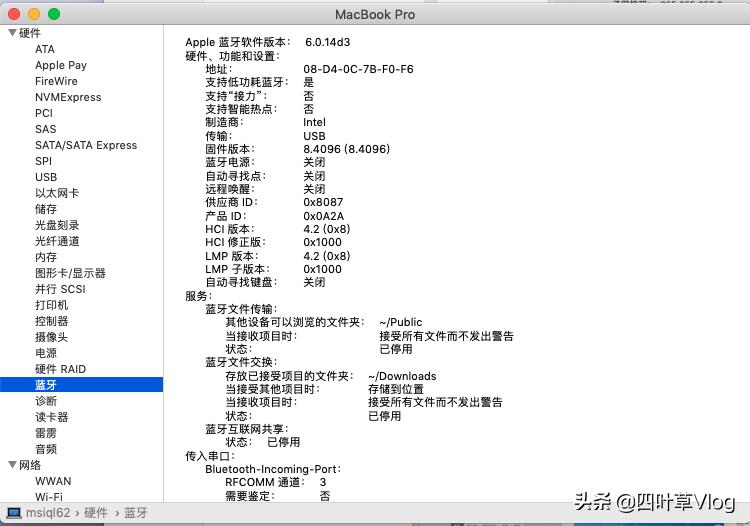
Task: Click the 硬件 category label in sidebar
Action: 30,33
